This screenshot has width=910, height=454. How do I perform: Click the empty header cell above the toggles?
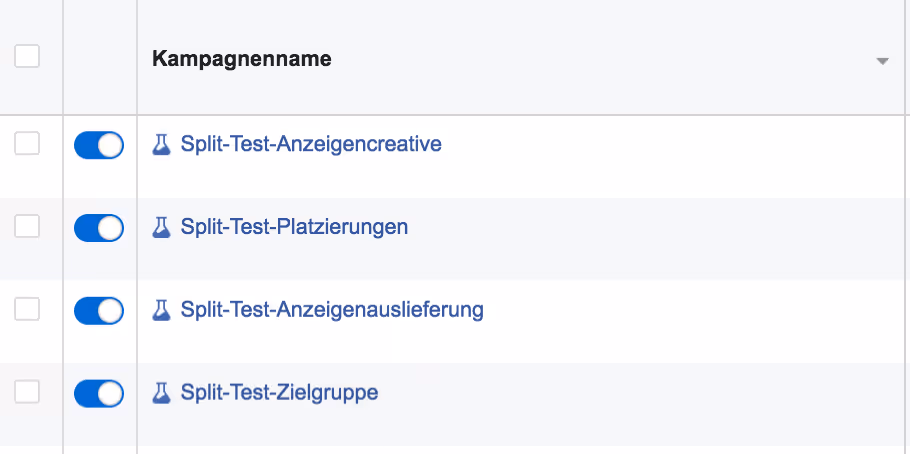(100, 57)
